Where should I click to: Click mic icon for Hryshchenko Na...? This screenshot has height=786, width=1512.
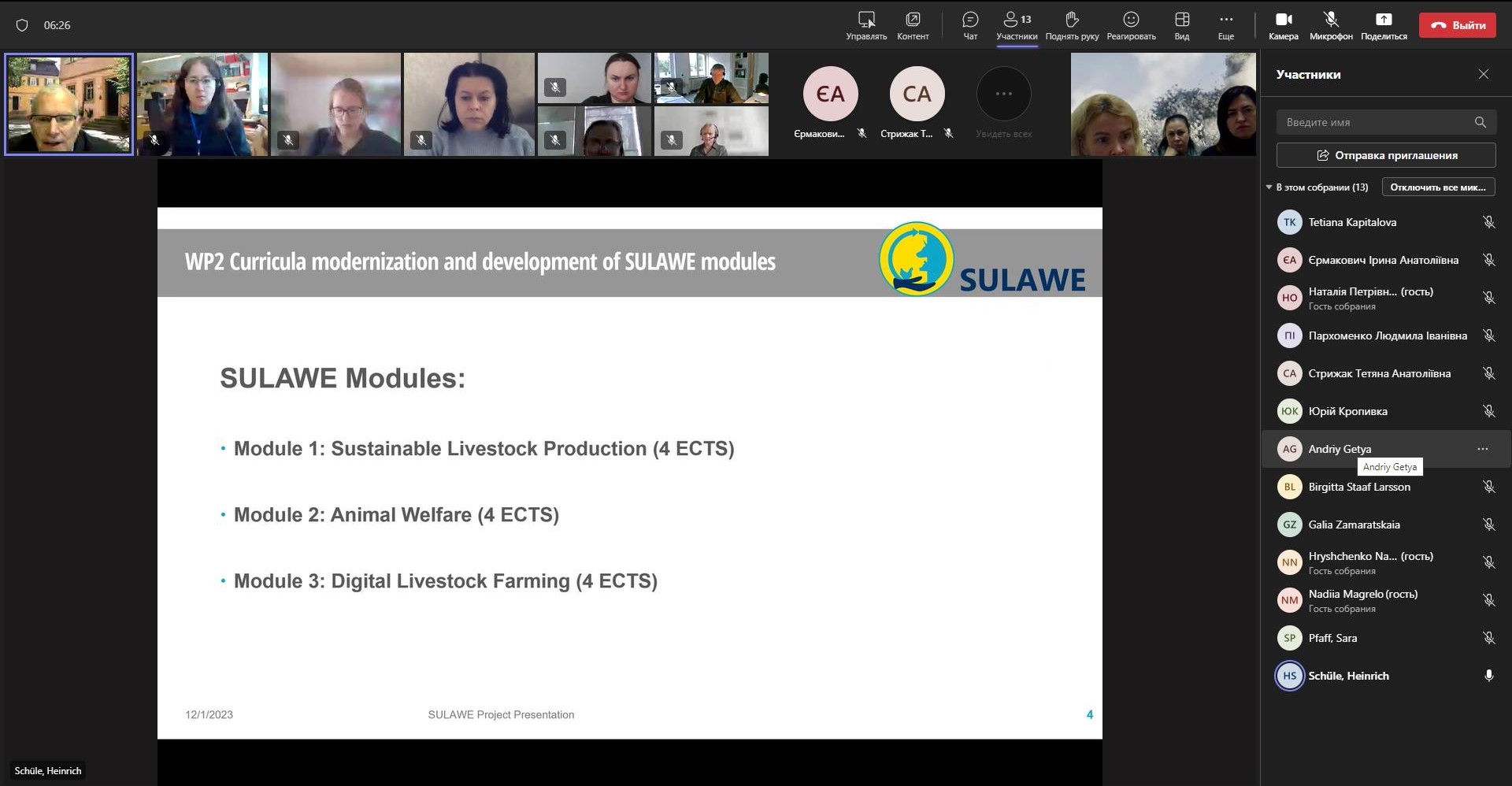point(1488,562)
